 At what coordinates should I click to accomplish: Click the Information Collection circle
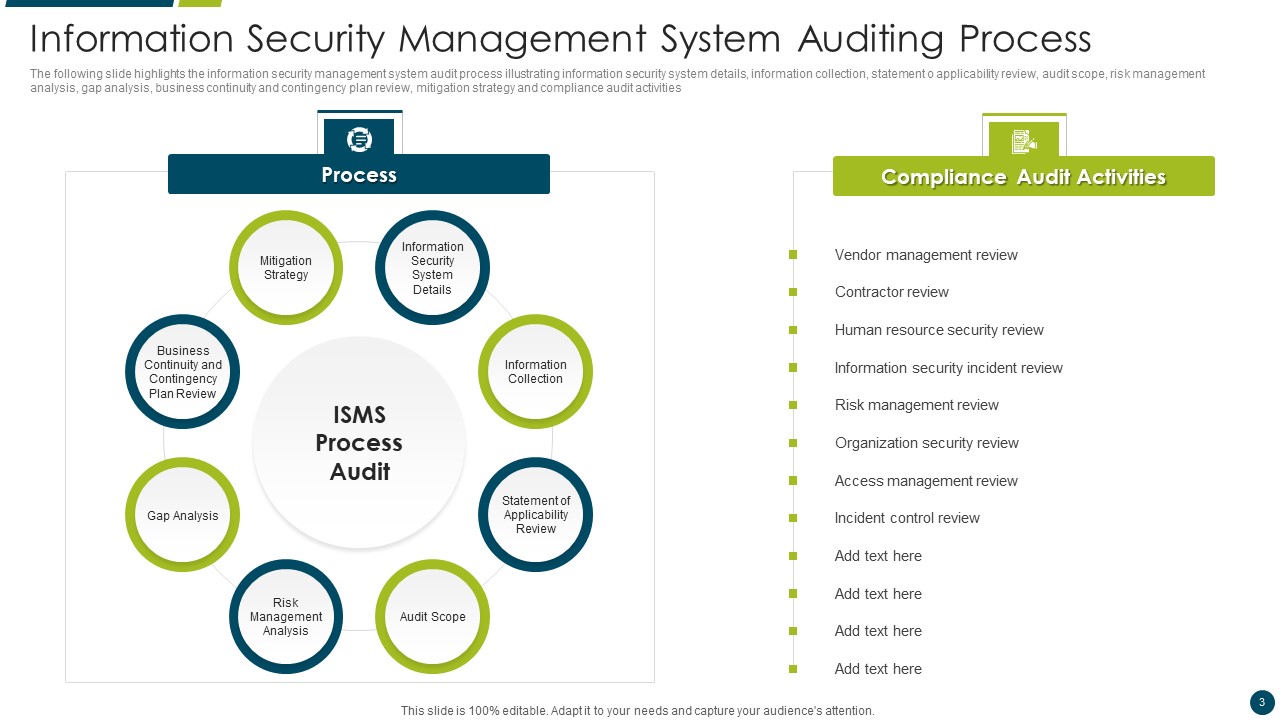pos(536,371)
